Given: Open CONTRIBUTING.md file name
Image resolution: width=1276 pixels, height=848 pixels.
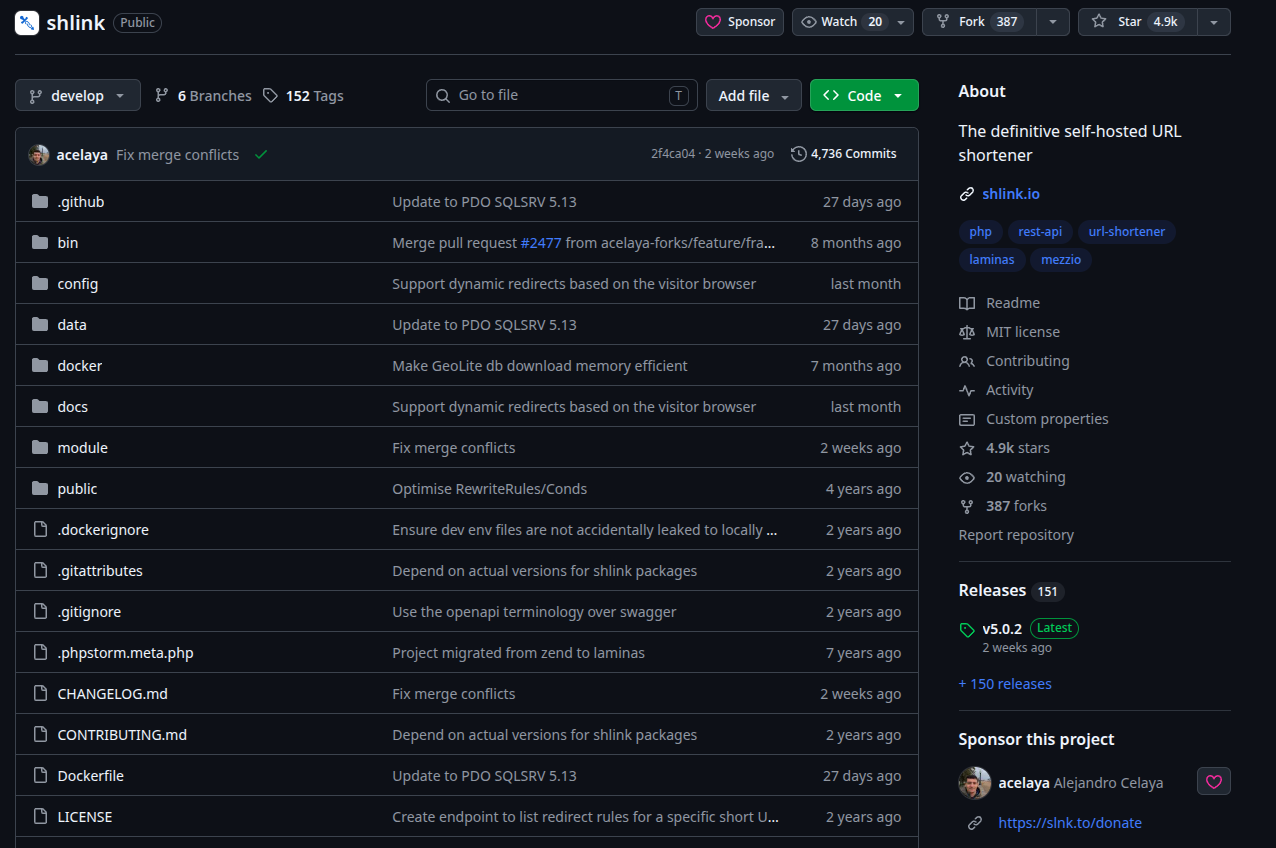Looking at the screenshot, I should point(122,735).
